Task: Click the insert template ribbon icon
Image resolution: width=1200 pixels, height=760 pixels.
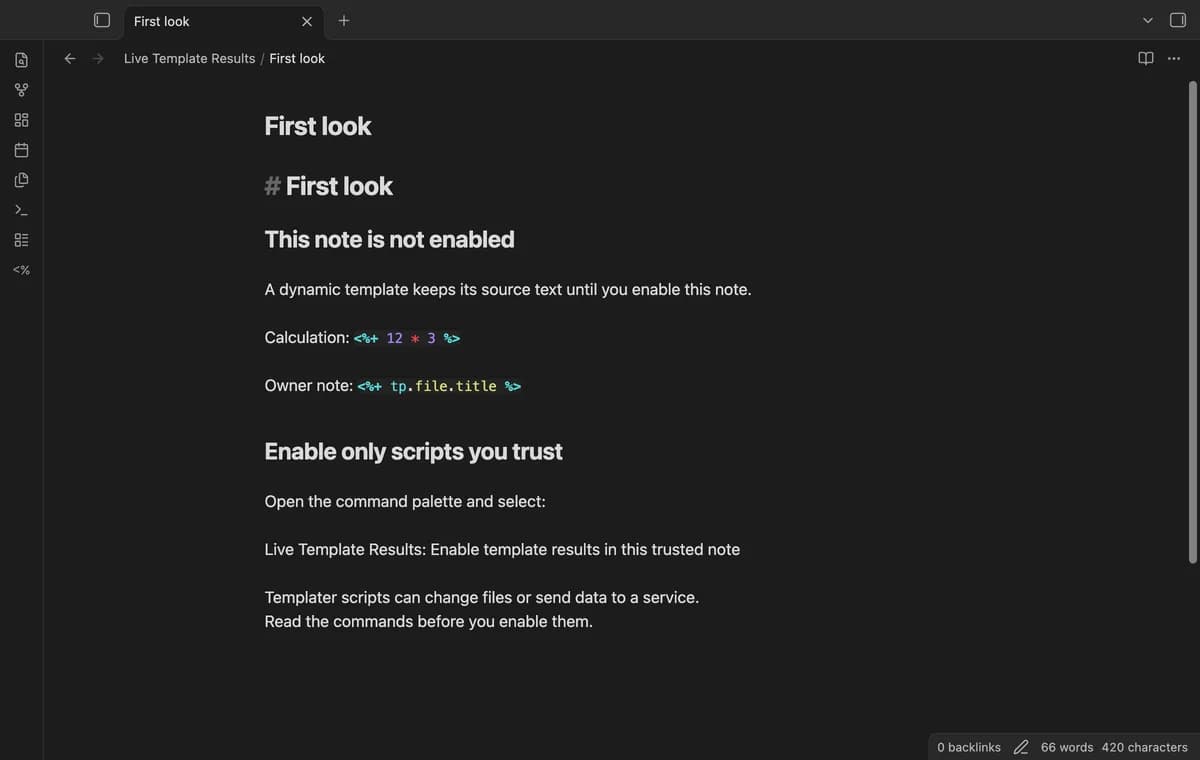Action: 21,180
